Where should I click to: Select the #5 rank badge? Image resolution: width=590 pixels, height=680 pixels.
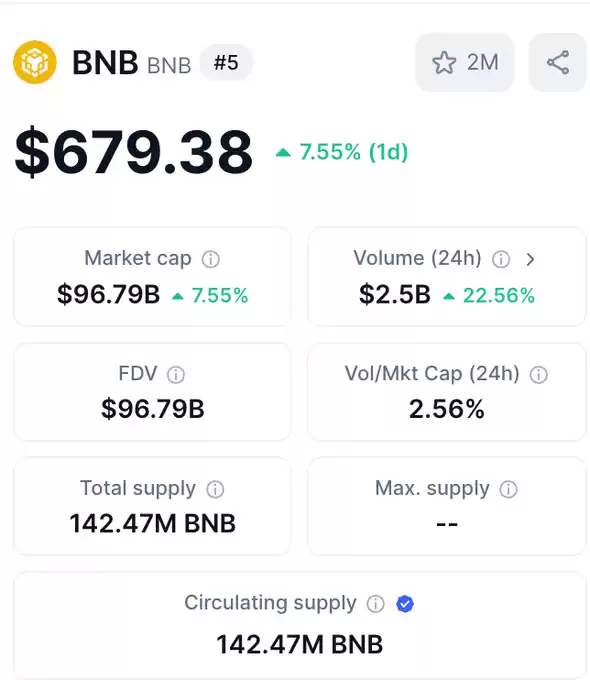[x=226, y=62]
